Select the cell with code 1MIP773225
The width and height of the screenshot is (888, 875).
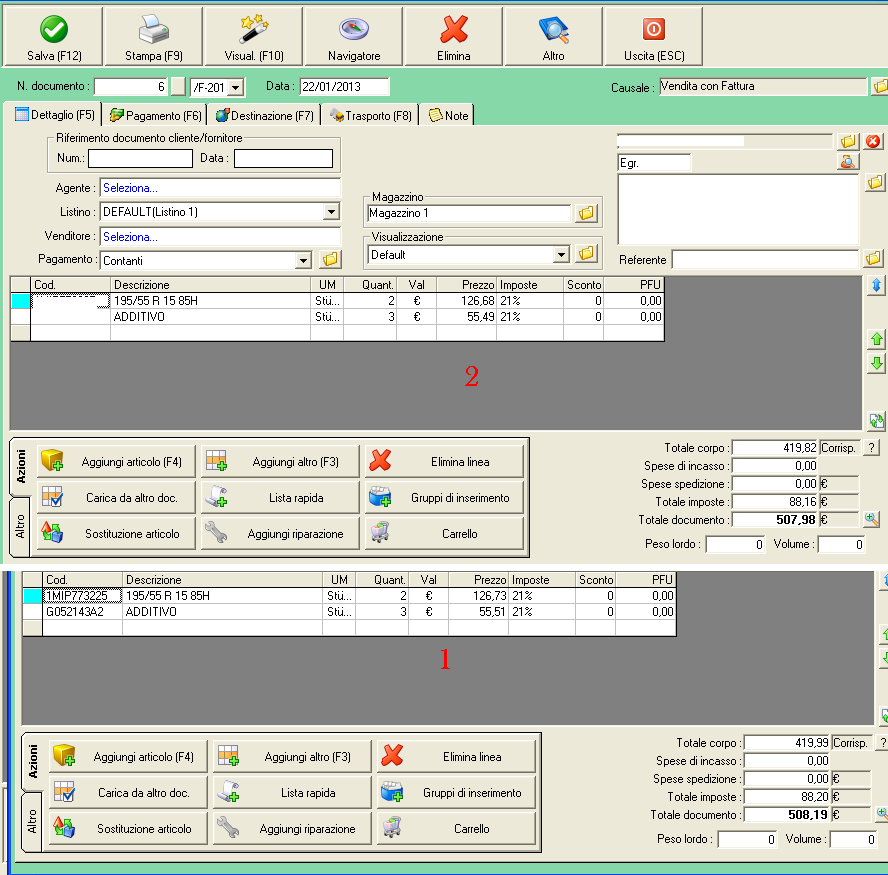pyautogui.click(x=82, y=596)
